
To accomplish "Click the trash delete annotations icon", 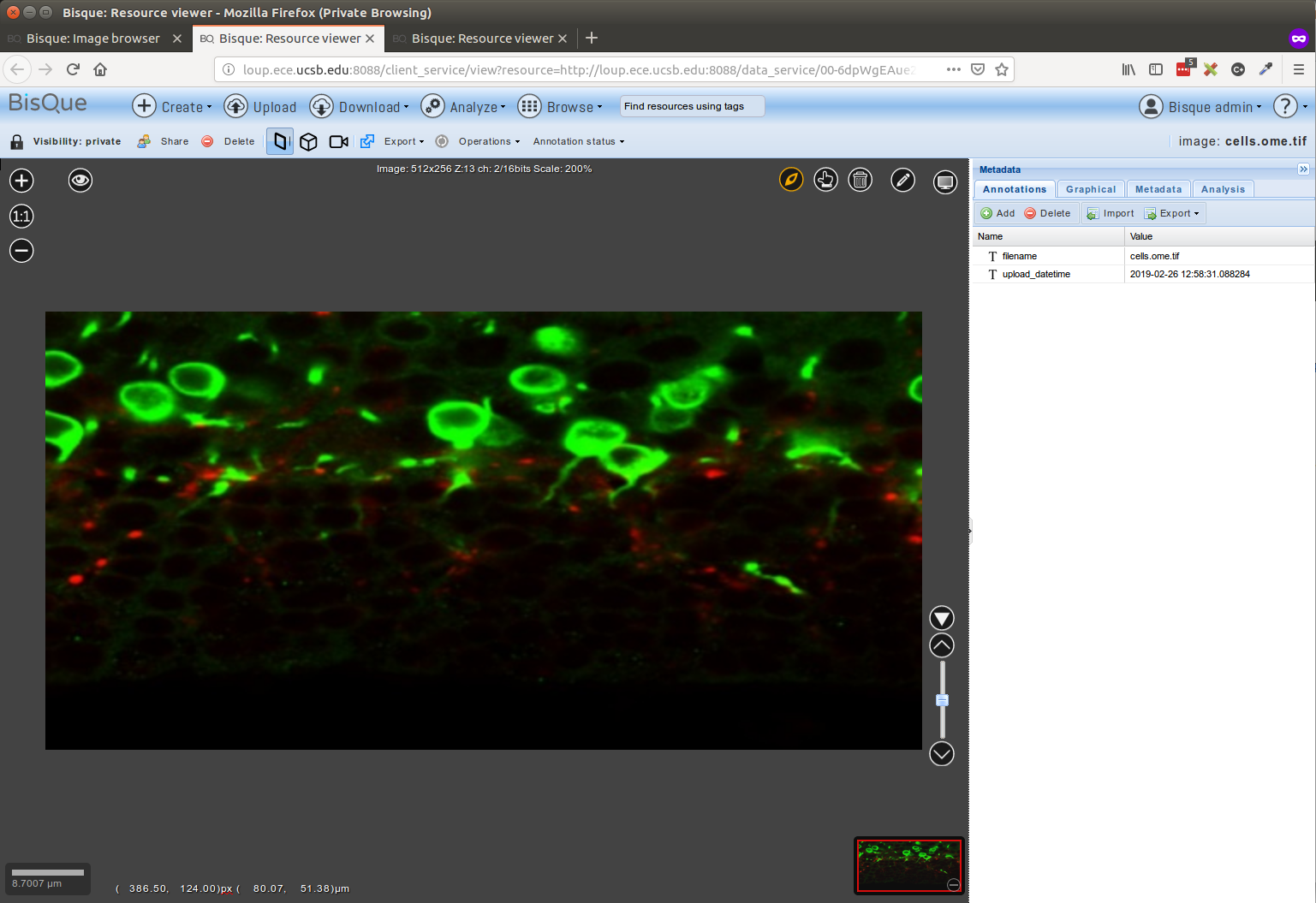I will 860,181.
